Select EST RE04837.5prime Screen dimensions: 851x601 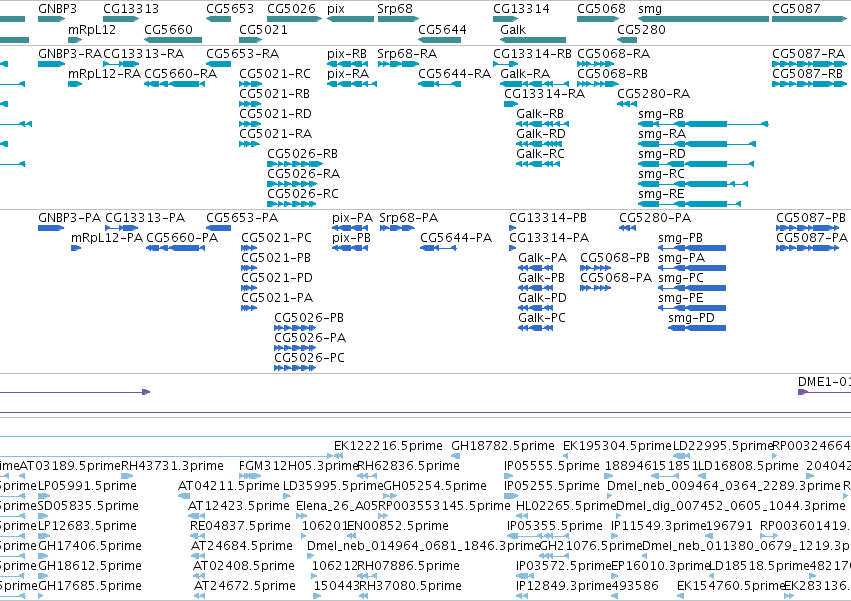pos(240,526)
